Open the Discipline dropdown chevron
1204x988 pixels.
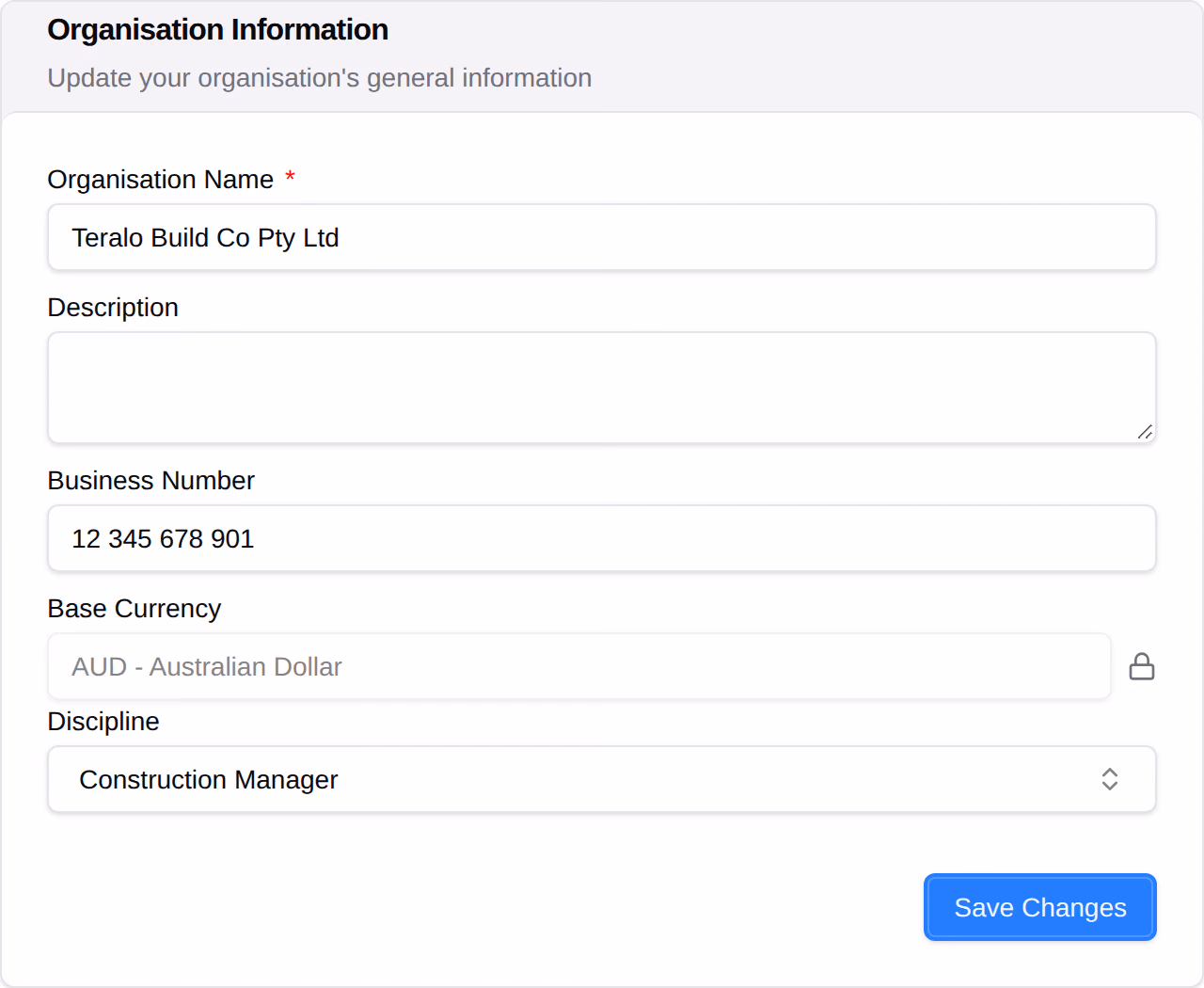pyautogui.click(x=1110, y=779)
